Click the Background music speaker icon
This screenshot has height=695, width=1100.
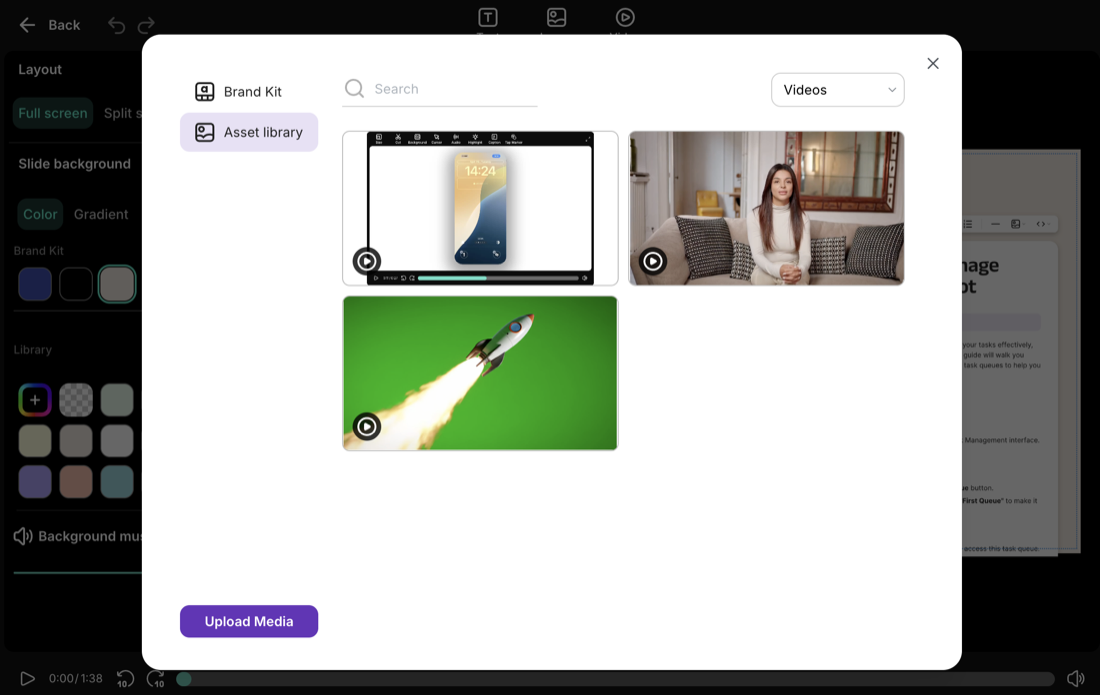point(22,537)
